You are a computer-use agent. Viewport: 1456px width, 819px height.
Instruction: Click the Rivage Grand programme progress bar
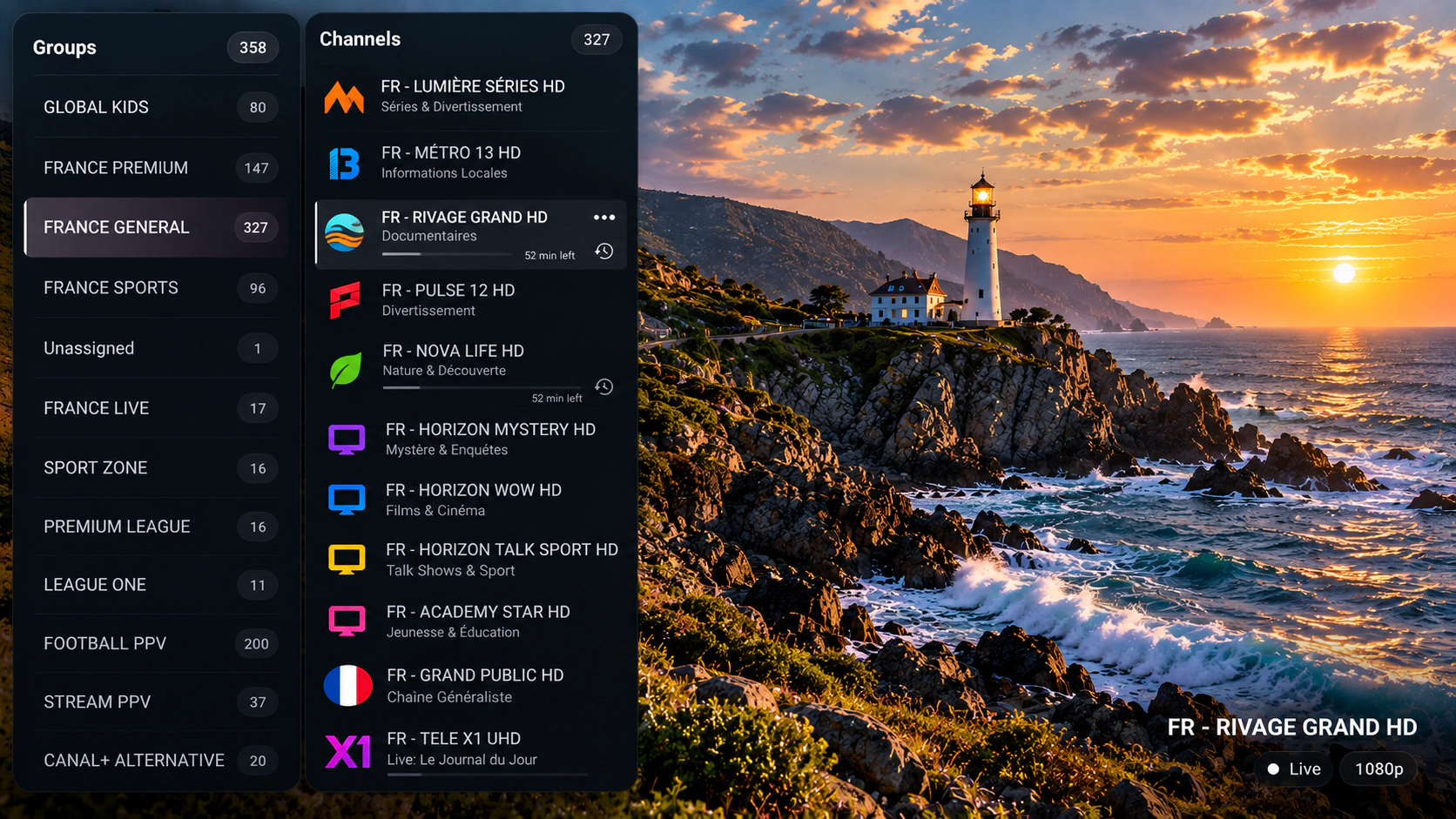(x=447, y=254)
